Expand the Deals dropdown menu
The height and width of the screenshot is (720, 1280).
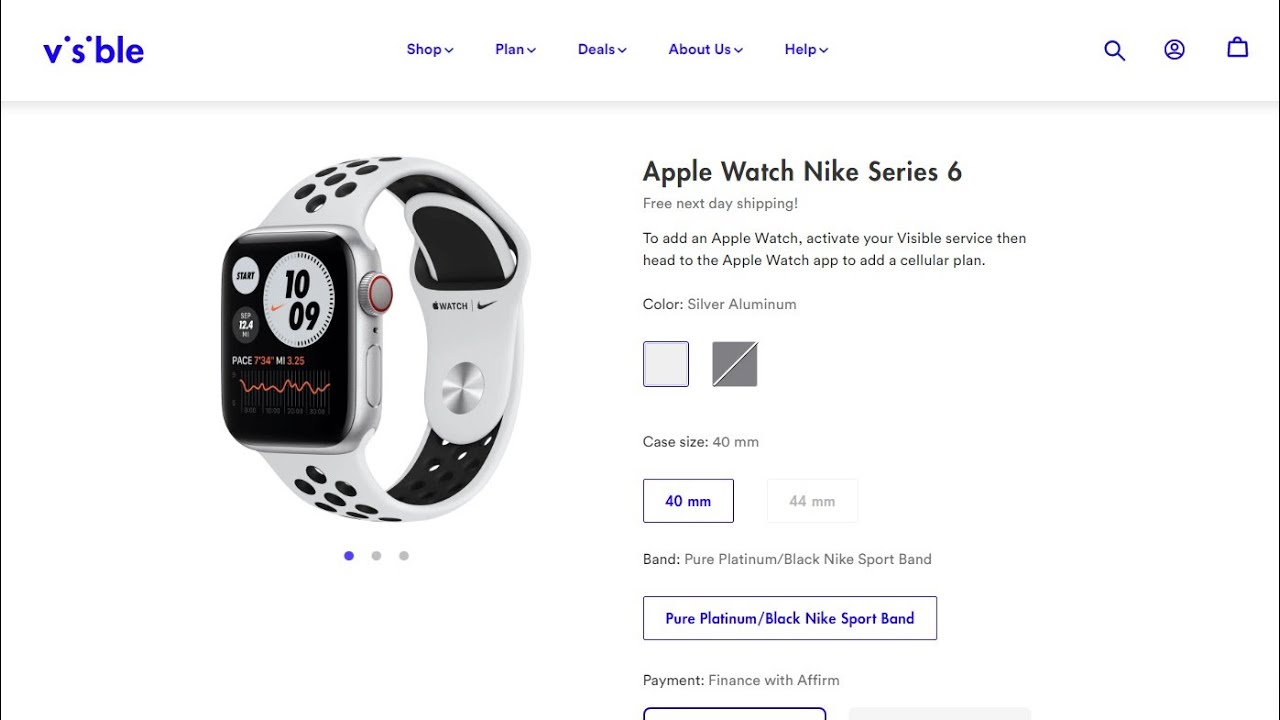[x=602, y=49]
